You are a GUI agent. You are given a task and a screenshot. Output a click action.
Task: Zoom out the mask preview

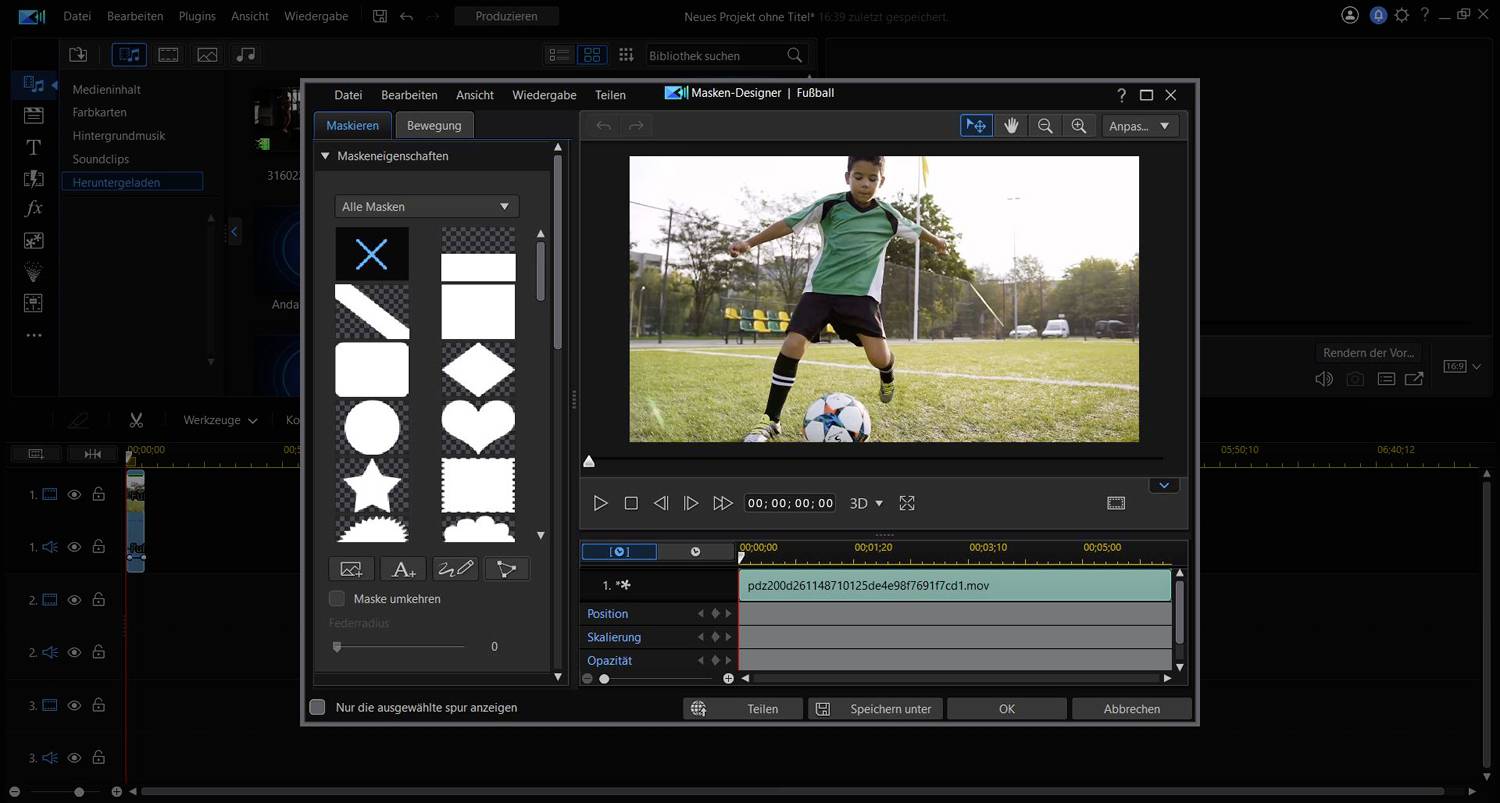tap(1045, 125)
